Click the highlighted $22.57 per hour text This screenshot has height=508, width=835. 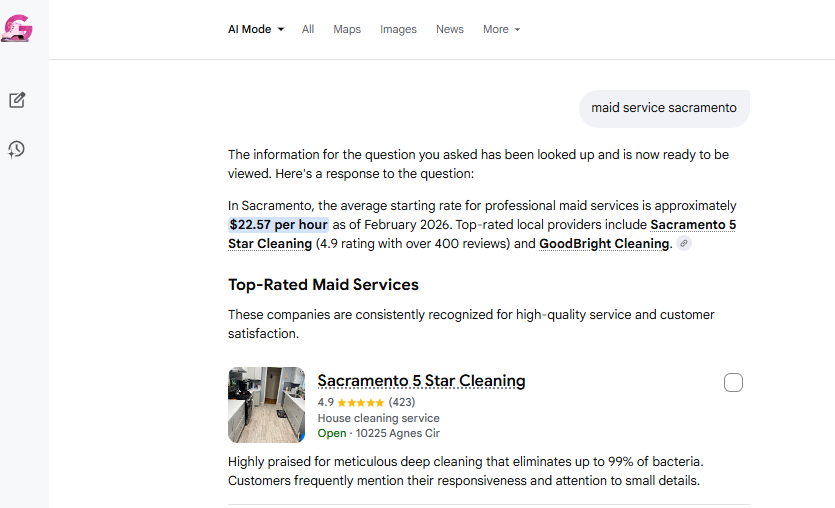pos(278,225)
